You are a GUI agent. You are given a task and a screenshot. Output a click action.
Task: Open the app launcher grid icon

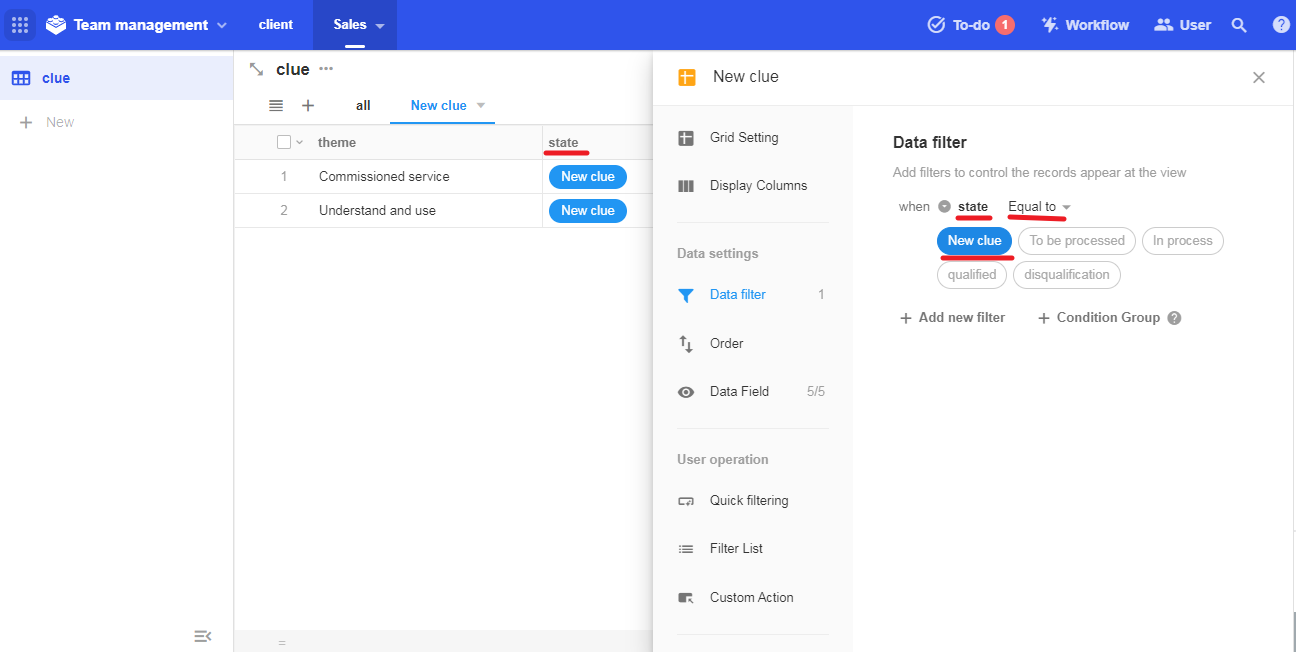20,25
